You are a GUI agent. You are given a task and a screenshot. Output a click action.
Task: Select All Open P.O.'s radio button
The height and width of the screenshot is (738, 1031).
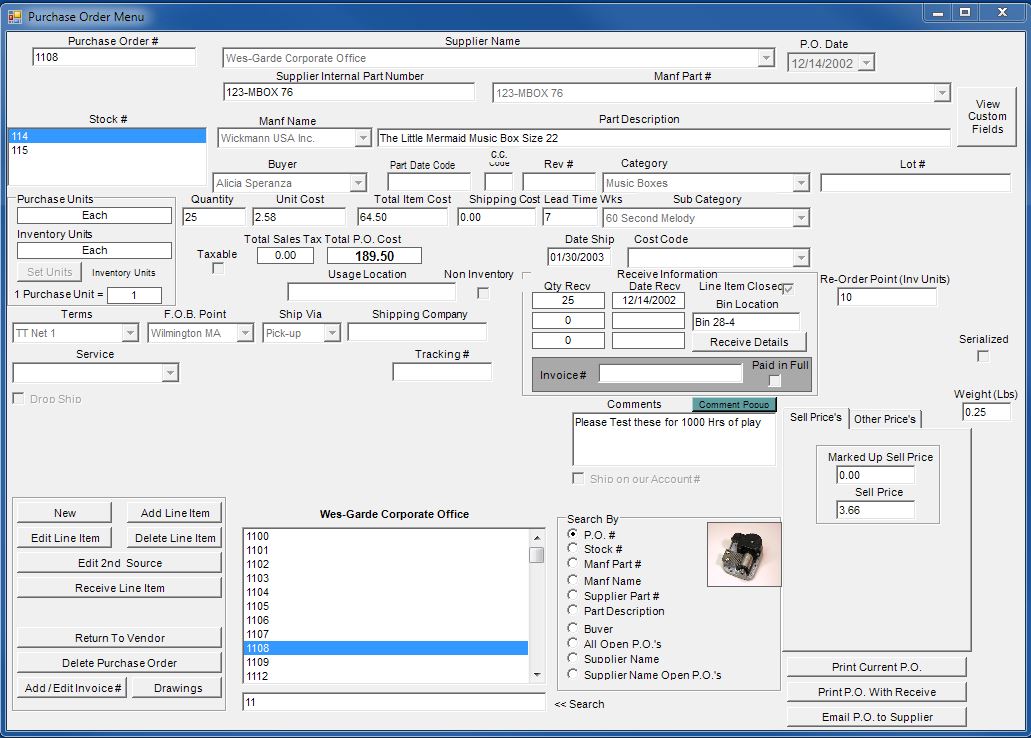[573, 643]
